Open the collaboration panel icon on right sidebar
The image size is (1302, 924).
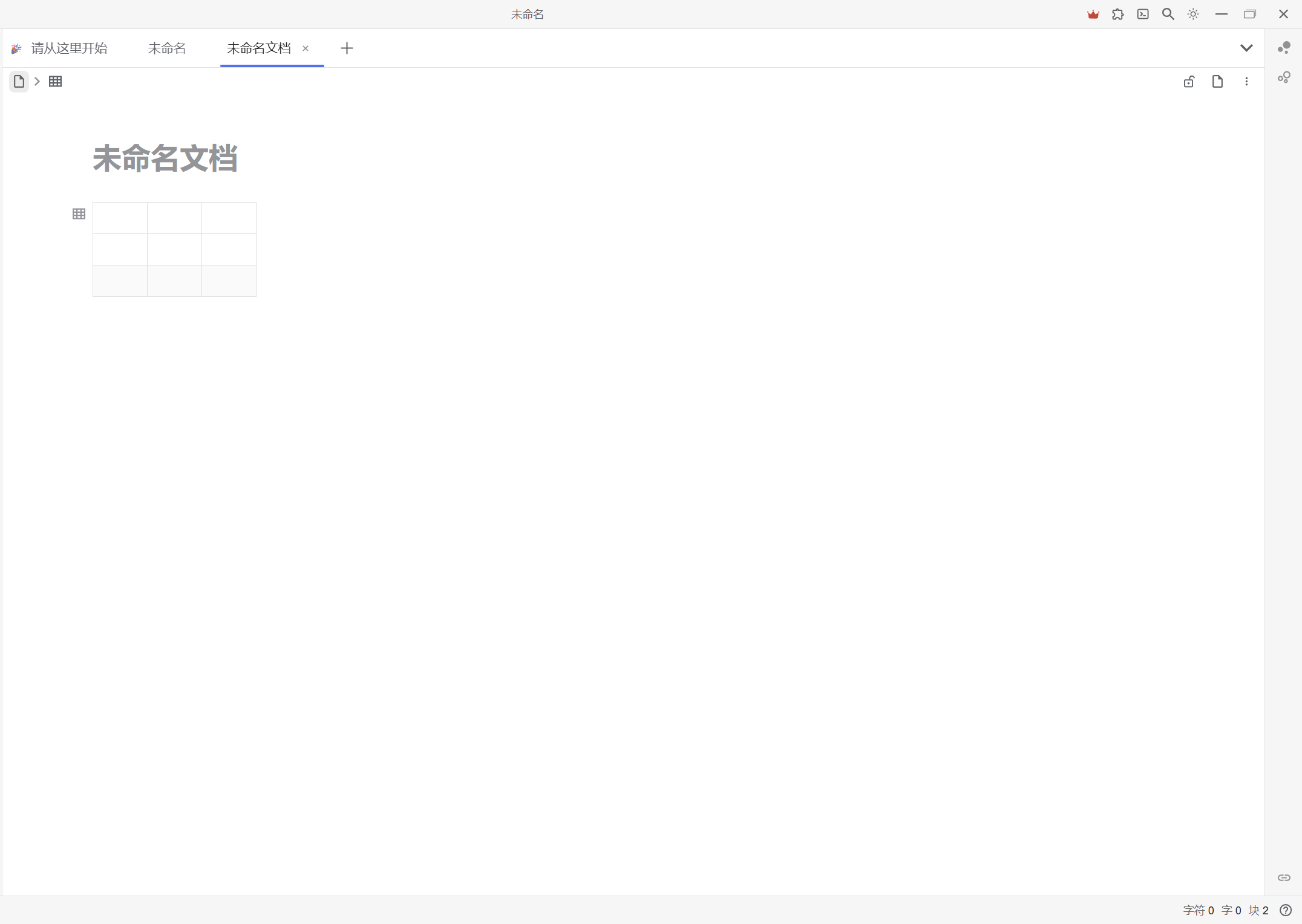tap(1284, 48)
